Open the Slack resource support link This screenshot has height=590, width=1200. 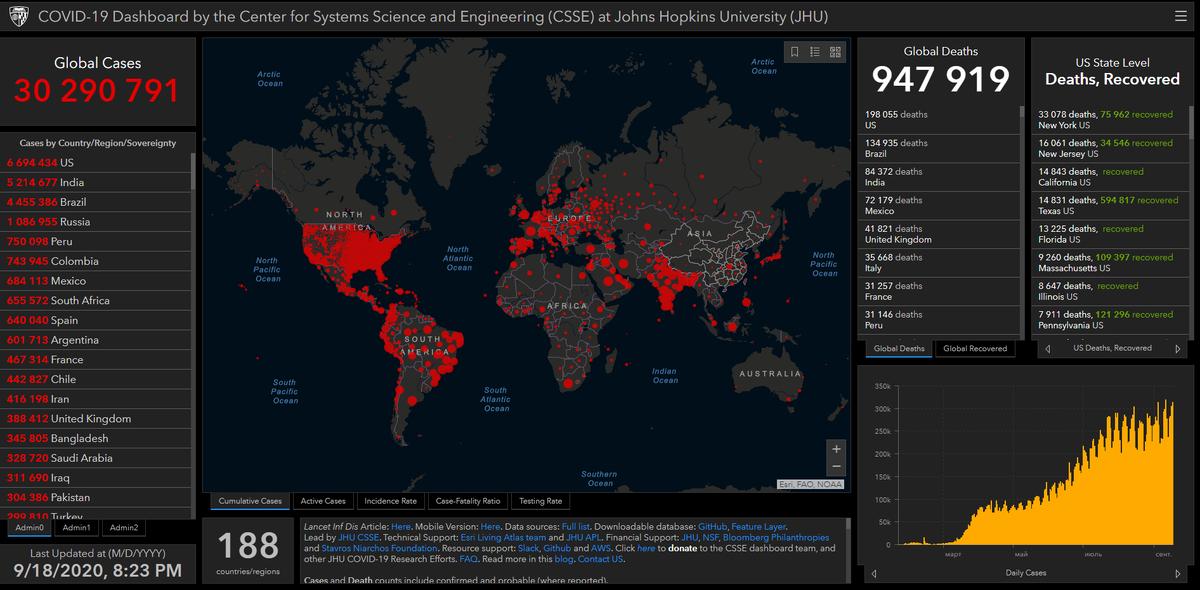tap(528, 549)
